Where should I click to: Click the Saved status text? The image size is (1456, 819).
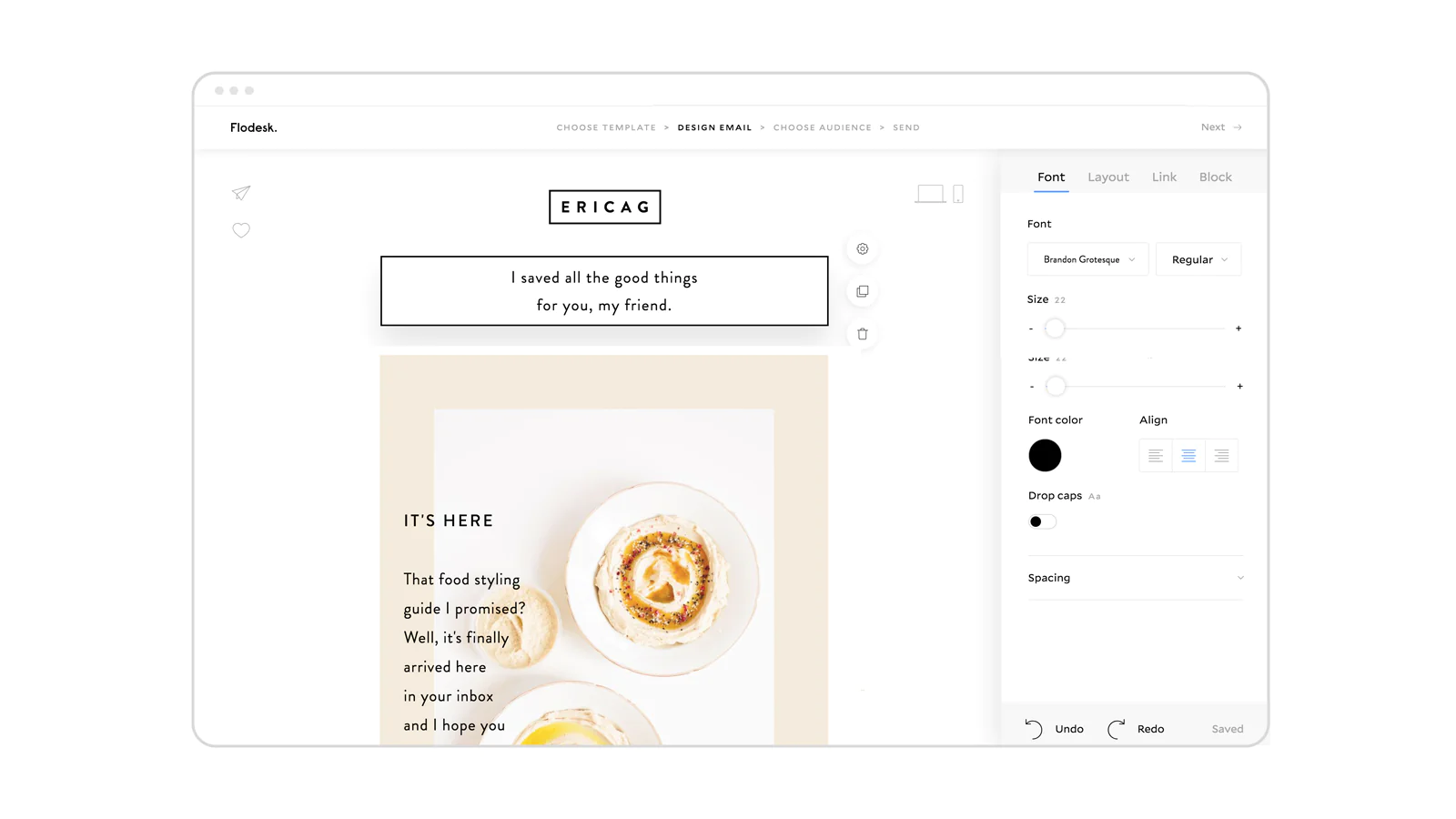coord(1228,729)
